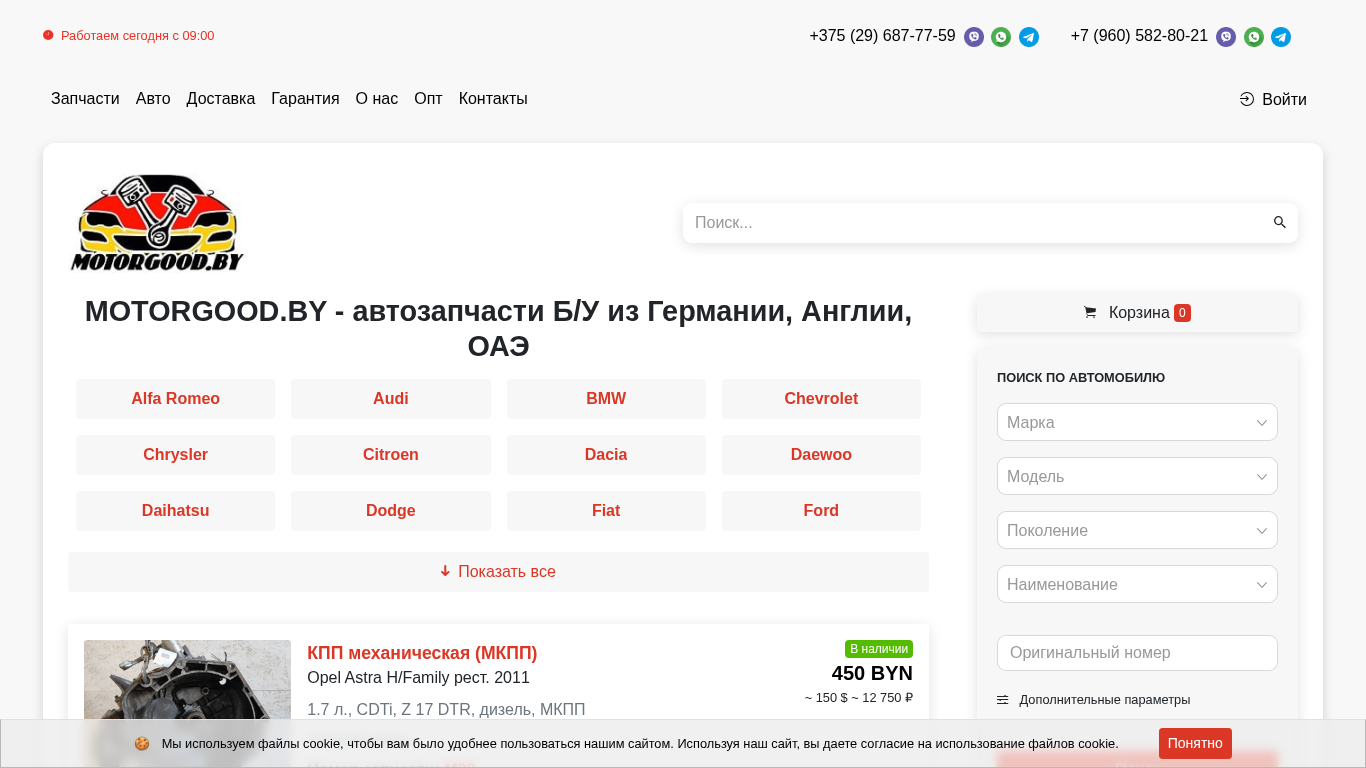Click the 1.7 л., CDTi engine description
The width and height of the screenshot is (1366, 768).
pos(446,709)
